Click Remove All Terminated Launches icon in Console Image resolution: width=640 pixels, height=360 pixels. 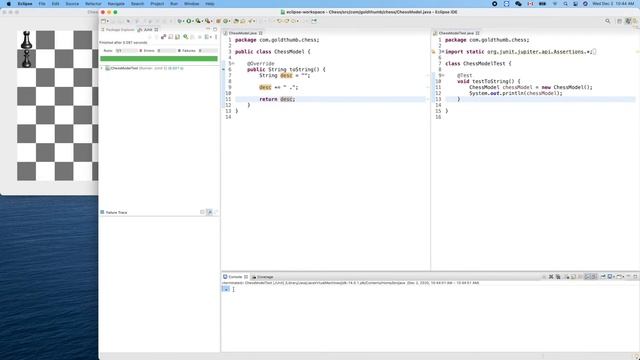pos(558,277)
